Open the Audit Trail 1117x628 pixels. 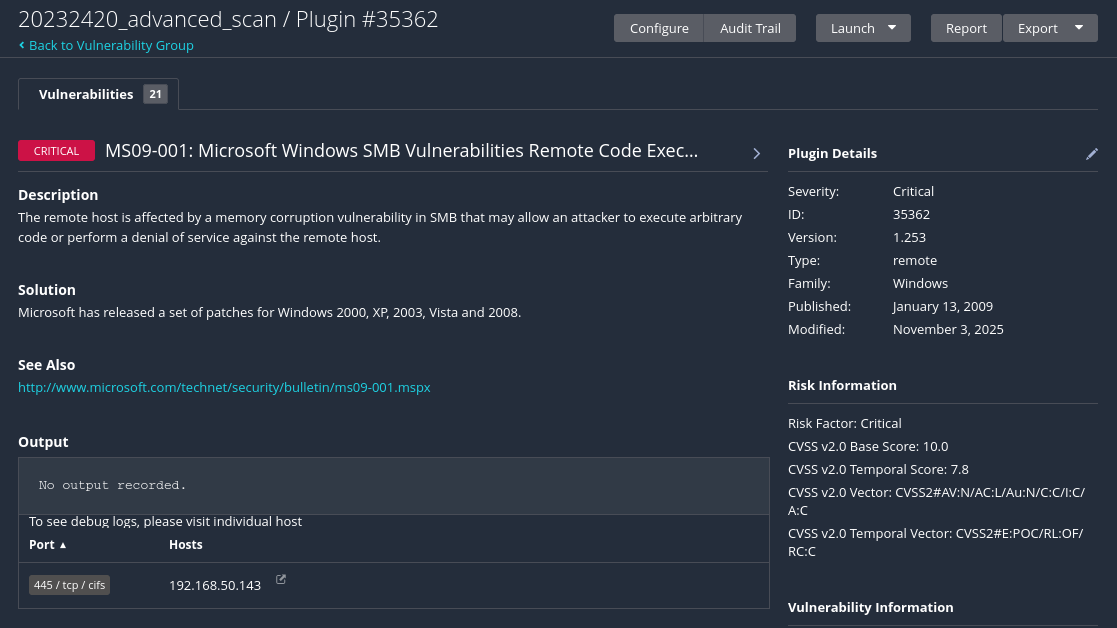pyautogui.click(x=750, y=28)
